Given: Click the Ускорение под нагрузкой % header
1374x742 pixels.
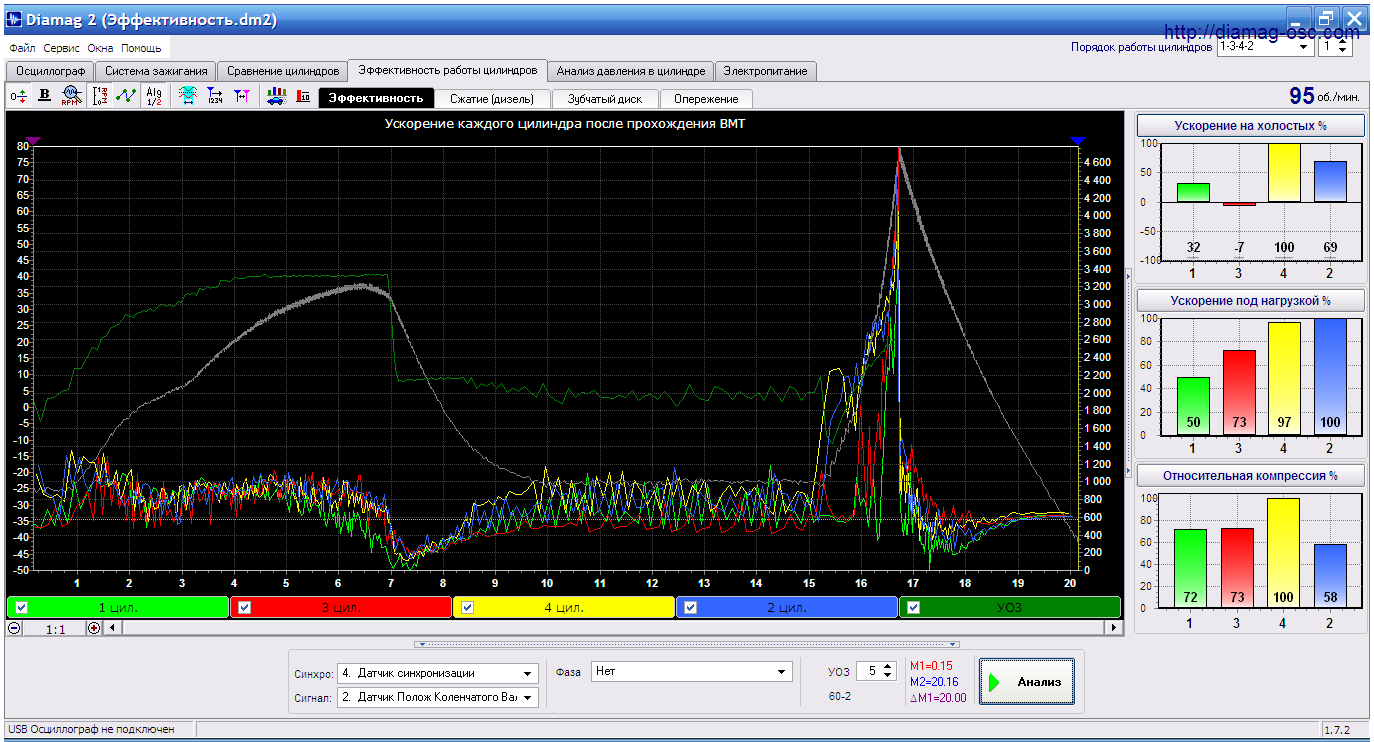Looking at the screenshot, I should (1251, 300).
